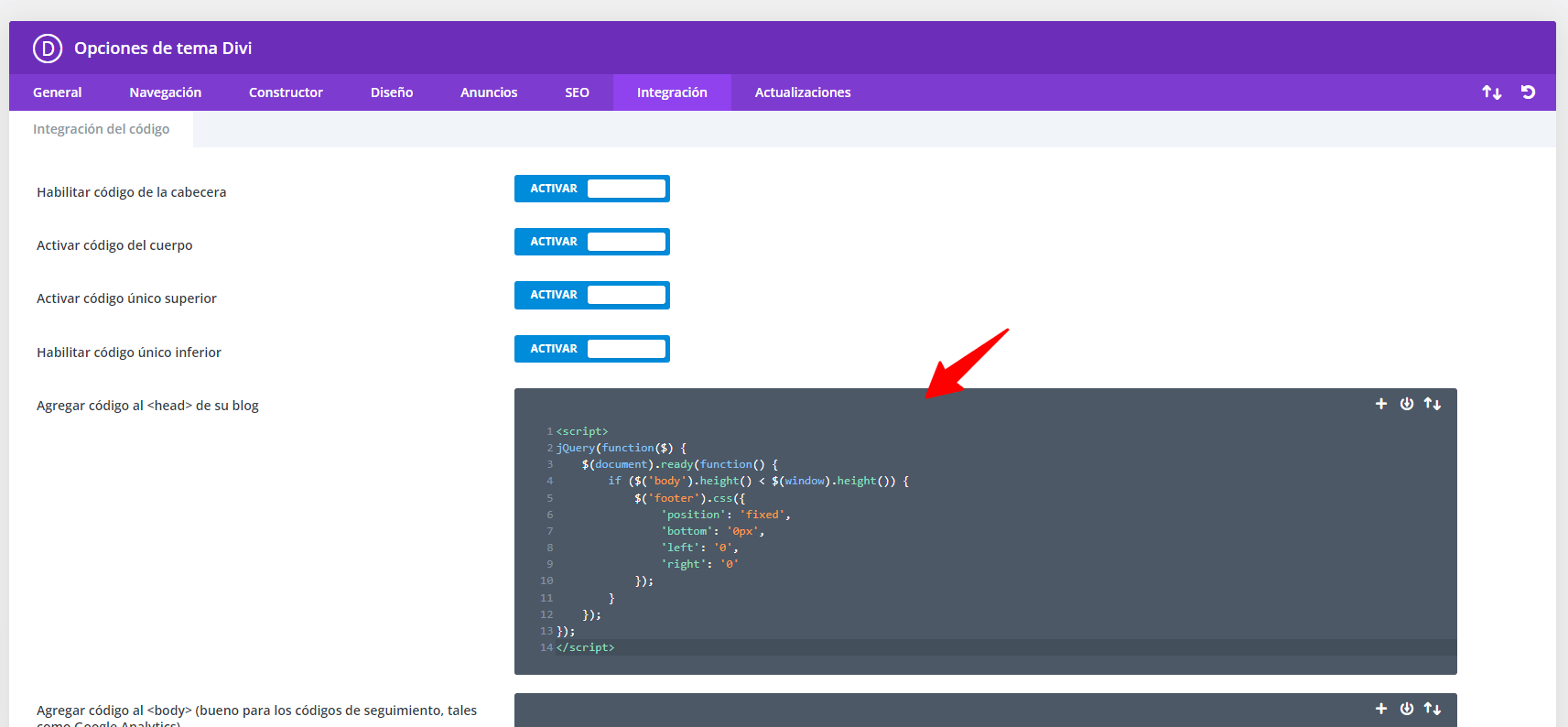
Task: Click code line "$('footer').css({"
Action: click(690, 498)
